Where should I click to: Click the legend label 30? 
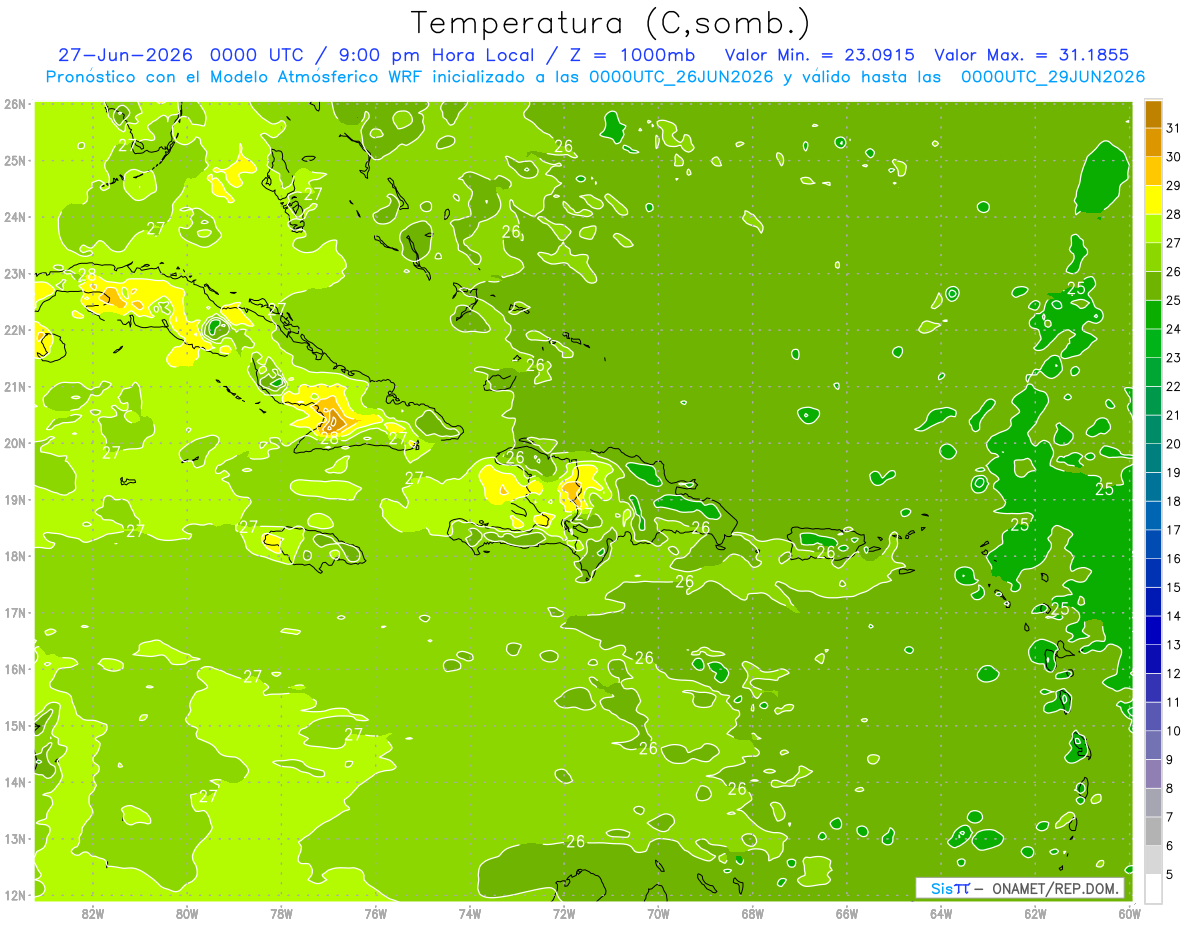(x=1174, y=157)
